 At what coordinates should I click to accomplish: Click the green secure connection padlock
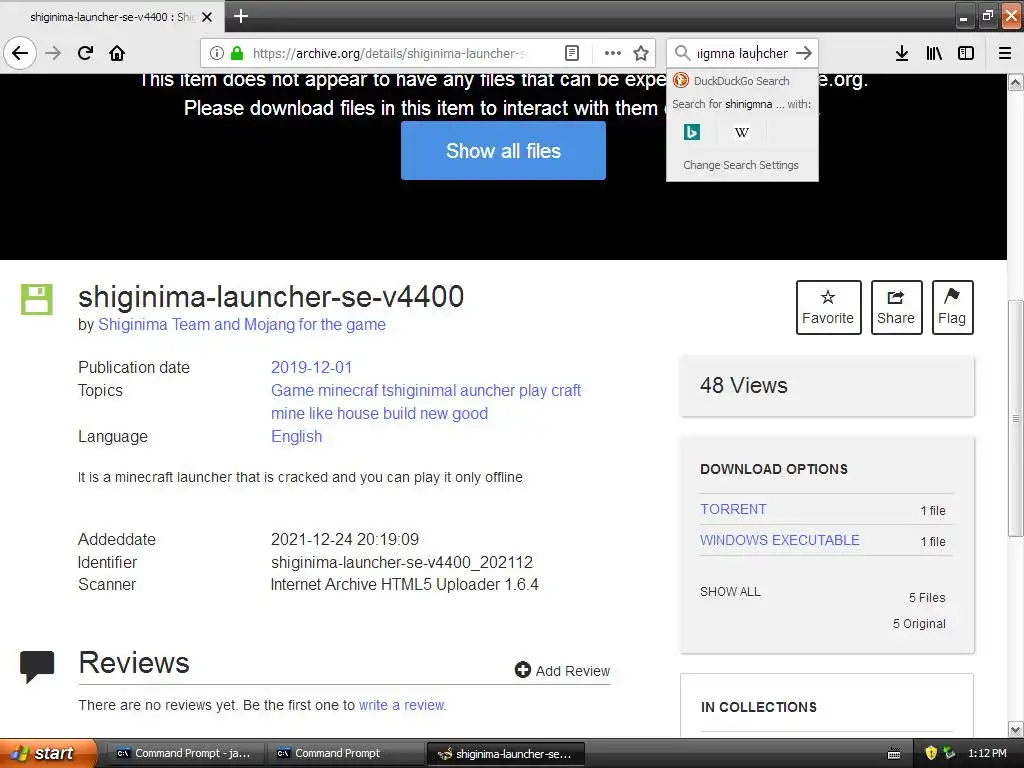pos(236,53)
